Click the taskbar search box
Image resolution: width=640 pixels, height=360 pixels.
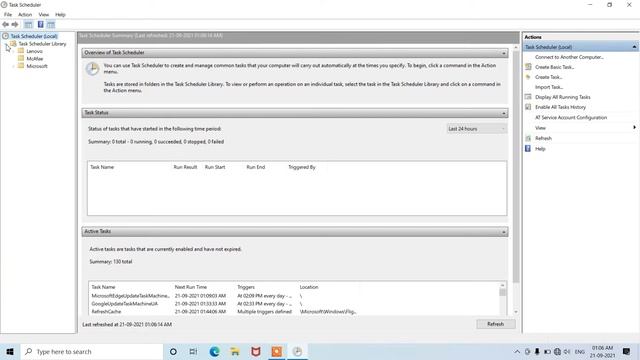coord(92,351)
